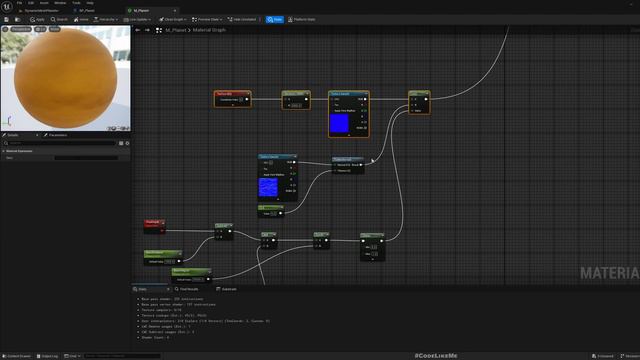Open Search in the material editor toolbar
The image size is (640, 360).
[59, 19]
